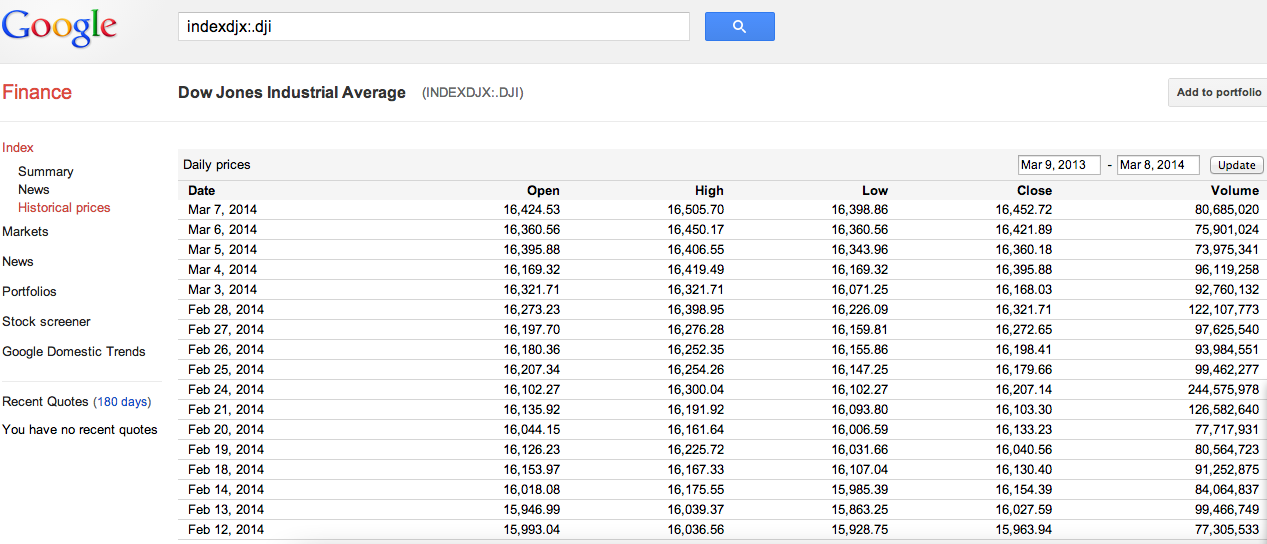This screenshot has width=1267, height=544.
Task: Select Index in the left sidebar
Action: coord(18,147)
